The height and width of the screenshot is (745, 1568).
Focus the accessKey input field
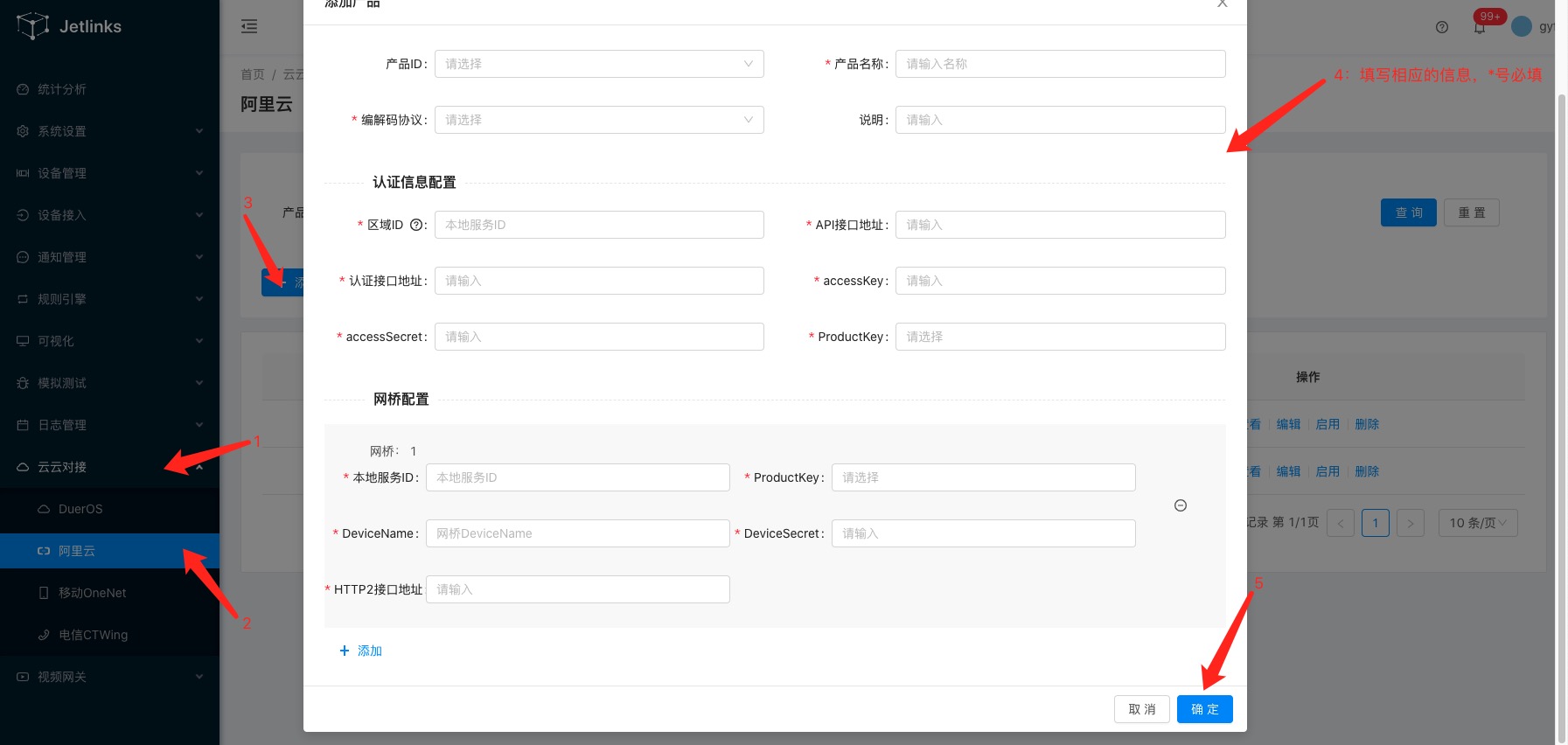click(1060, 281)
